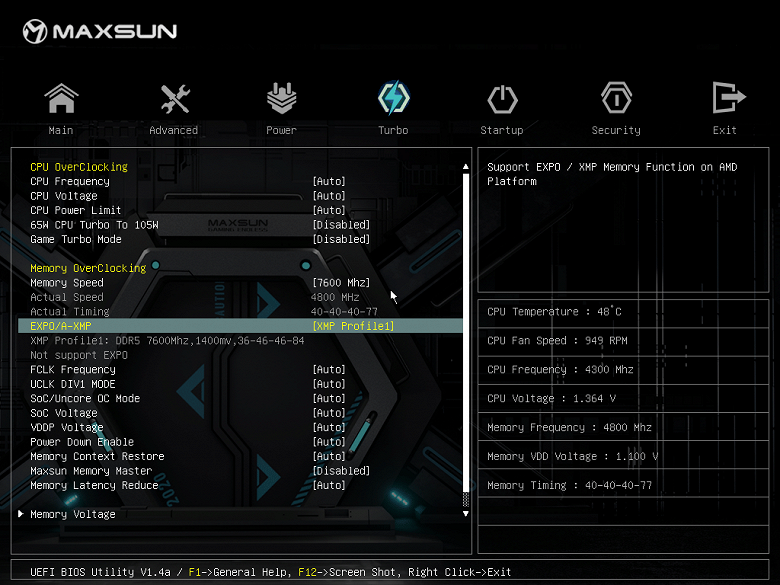Image resolution: width=780 pixels, height=585 pixels.
Task: Expand the Memory Voltage submenu
Action: click(x=73, y=514)
